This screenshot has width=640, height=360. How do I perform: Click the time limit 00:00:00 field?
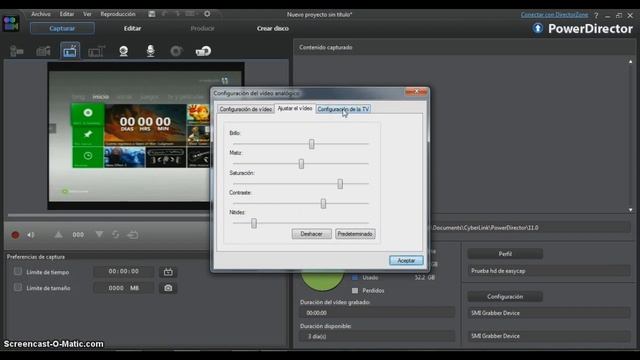coord(124,271)
